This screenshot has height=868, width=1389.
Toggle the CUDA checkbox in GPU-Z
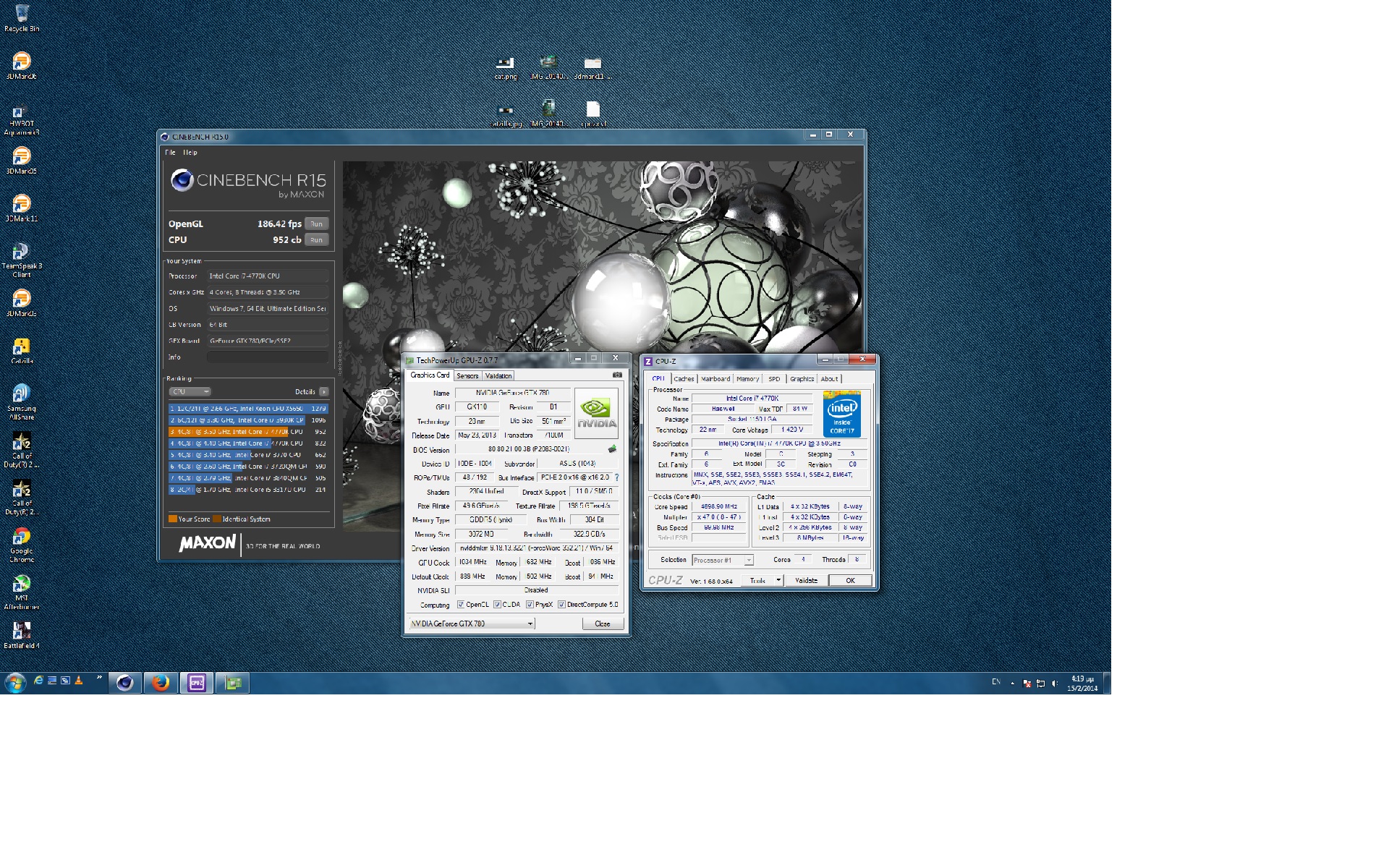pos(497,605)
